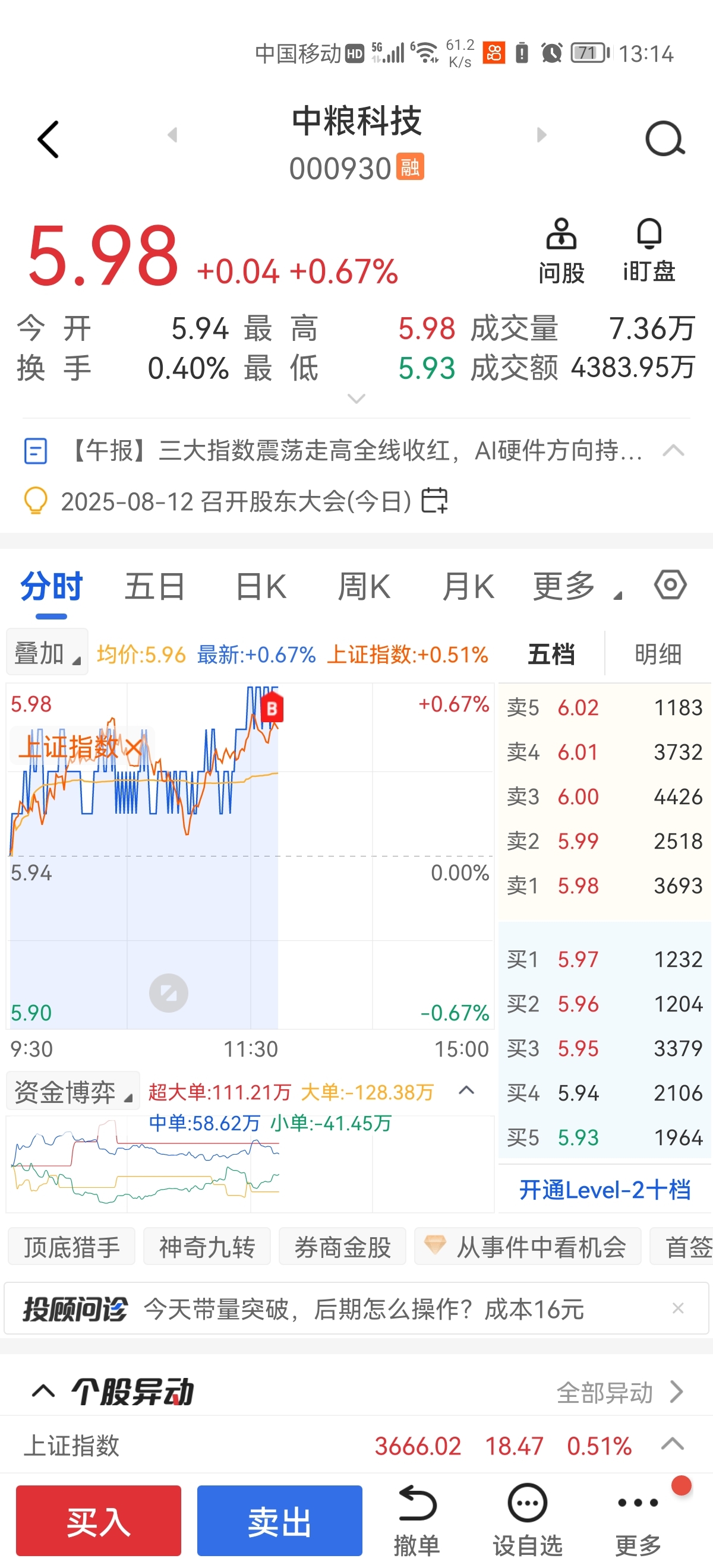Screen dimensions: 713x1568
Task: Go back with the back arrow
Action: 48,140
